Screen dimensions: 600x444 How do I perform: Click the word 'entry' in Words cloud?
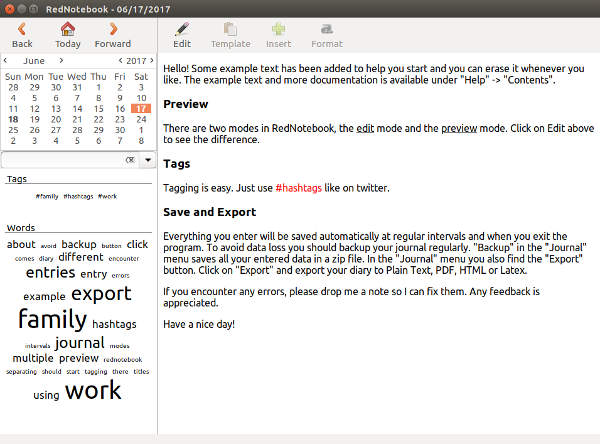[x=94, y=274]
